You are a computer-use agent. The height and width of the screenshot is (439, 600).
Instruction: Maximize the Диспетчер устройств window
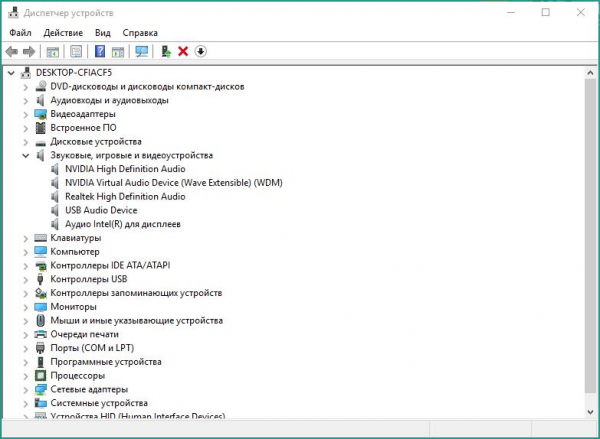coord(546,13)
